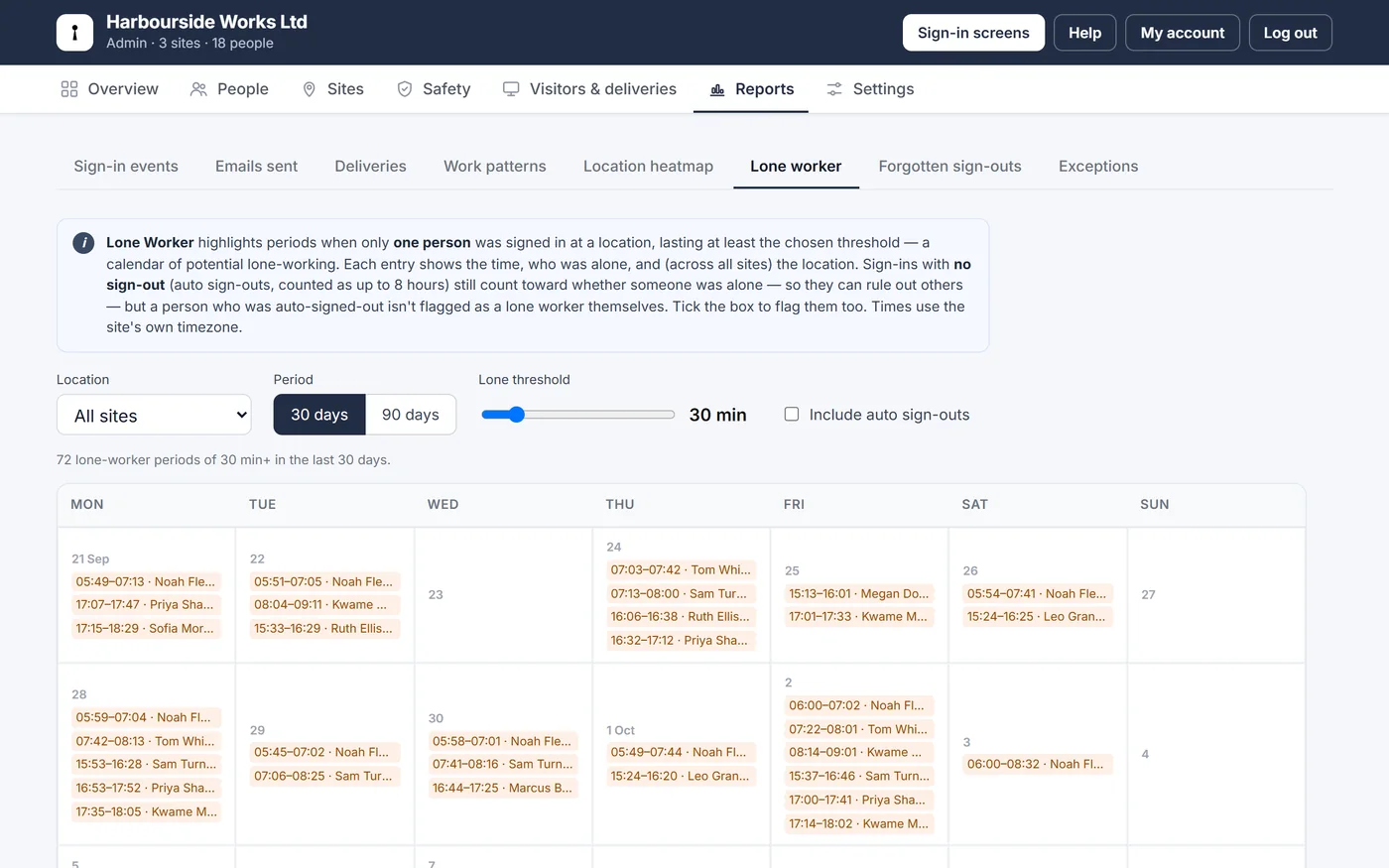Select the Lone worker tab

point(796,167)
